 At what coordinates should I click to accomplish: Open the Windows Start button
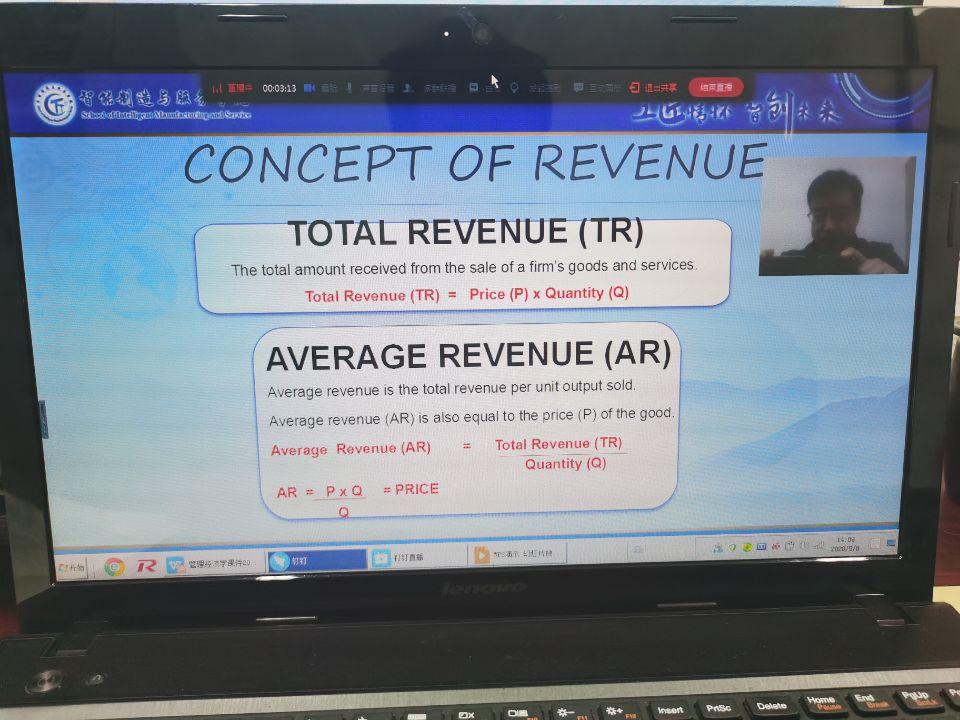71,567
